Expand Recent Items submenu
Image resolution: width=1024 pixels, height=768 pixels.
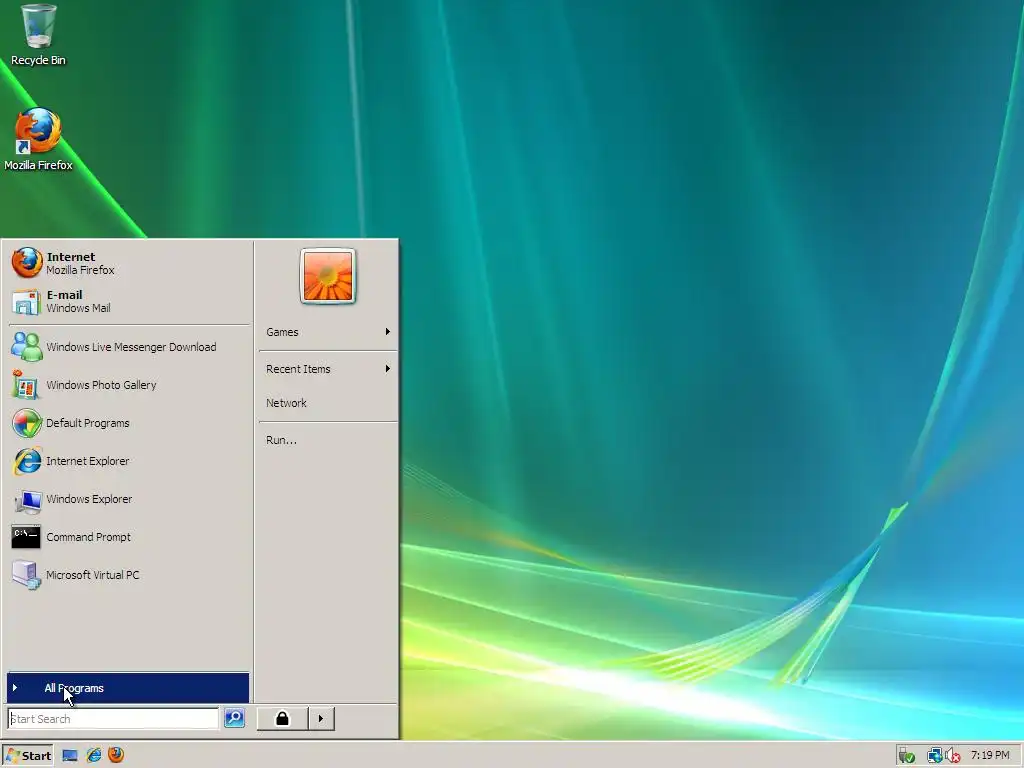[x=328, y=369]
